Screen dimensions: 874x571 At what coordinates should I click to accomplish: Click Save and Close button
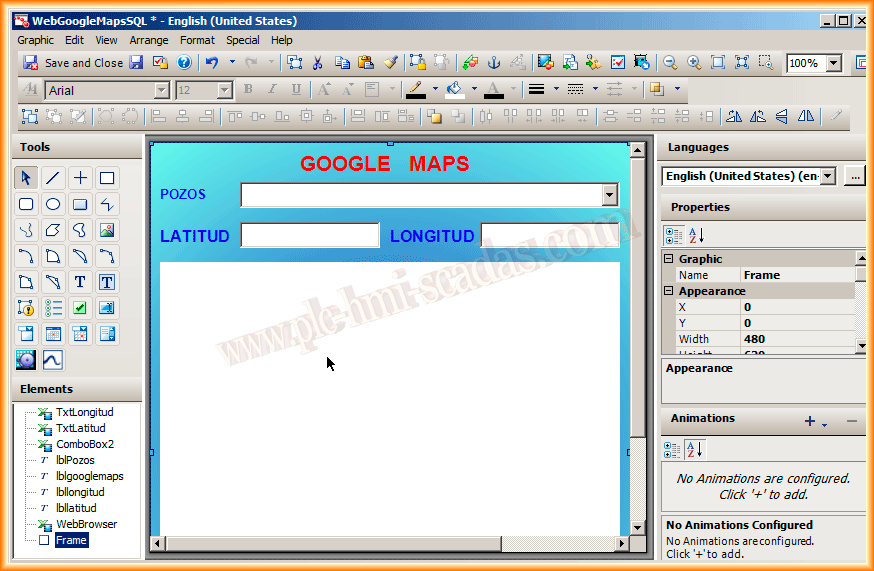point(73,63)
